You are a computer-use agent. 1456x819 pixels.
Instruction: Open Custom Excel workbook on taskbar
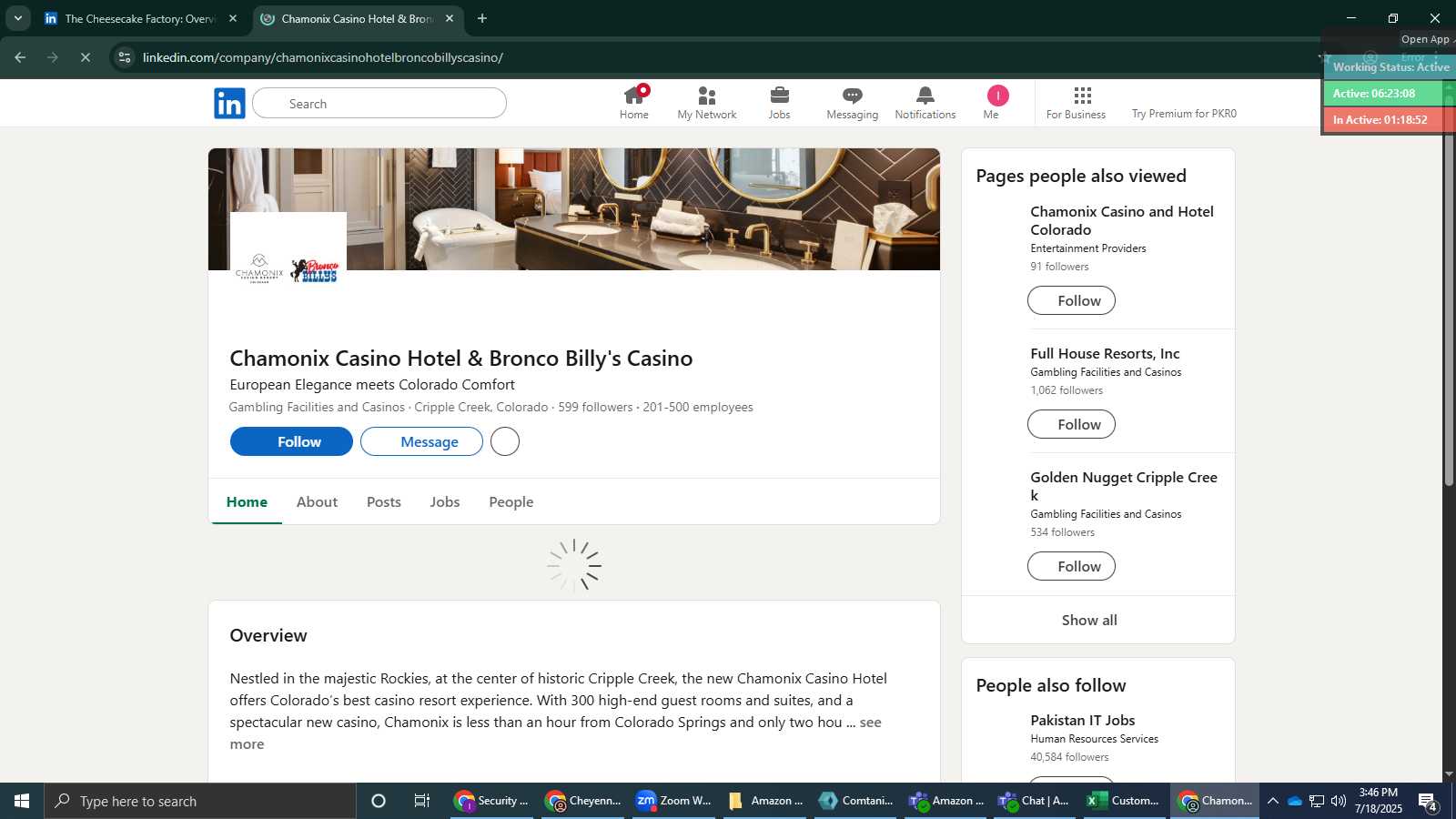point(1124,801)
